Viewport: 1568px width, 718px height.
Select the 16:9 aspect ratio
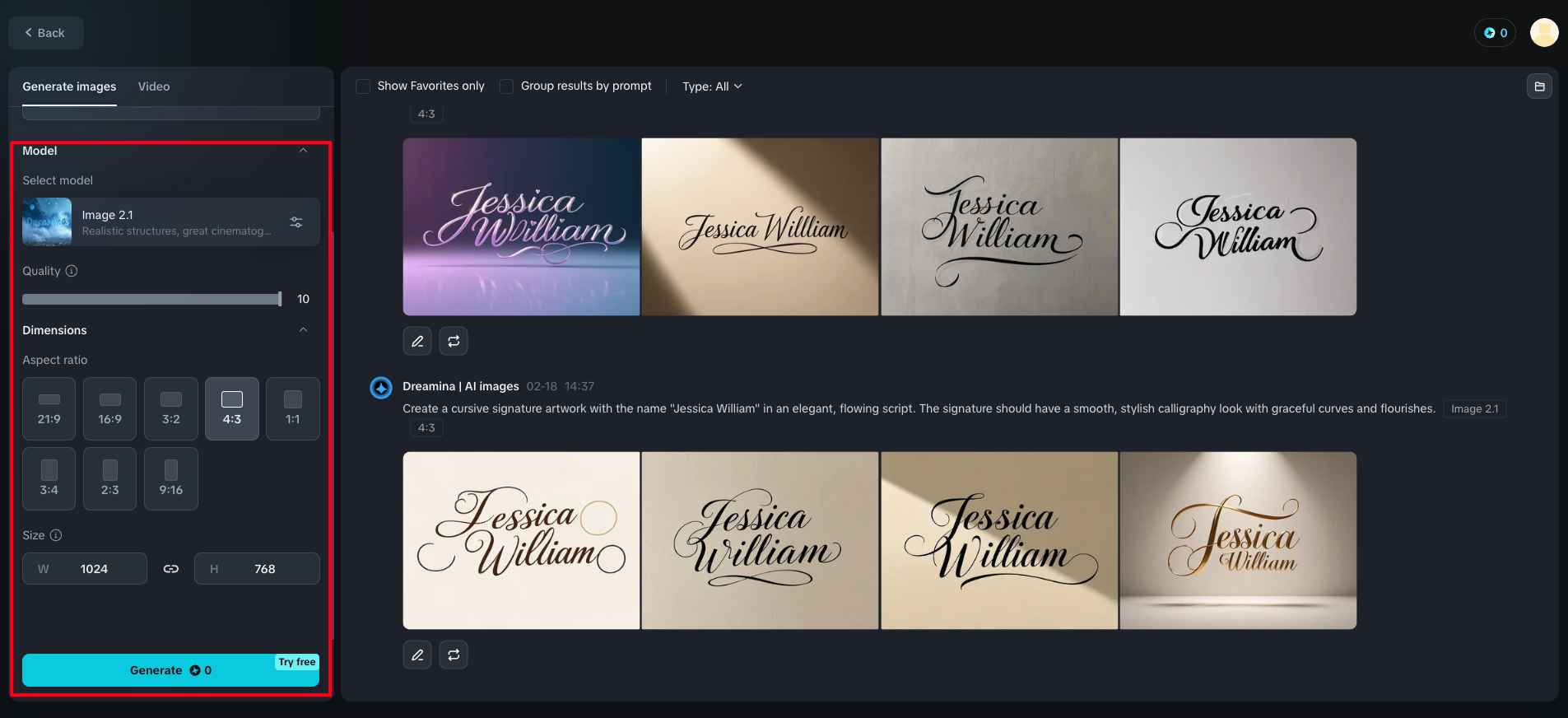click(110, 408)
